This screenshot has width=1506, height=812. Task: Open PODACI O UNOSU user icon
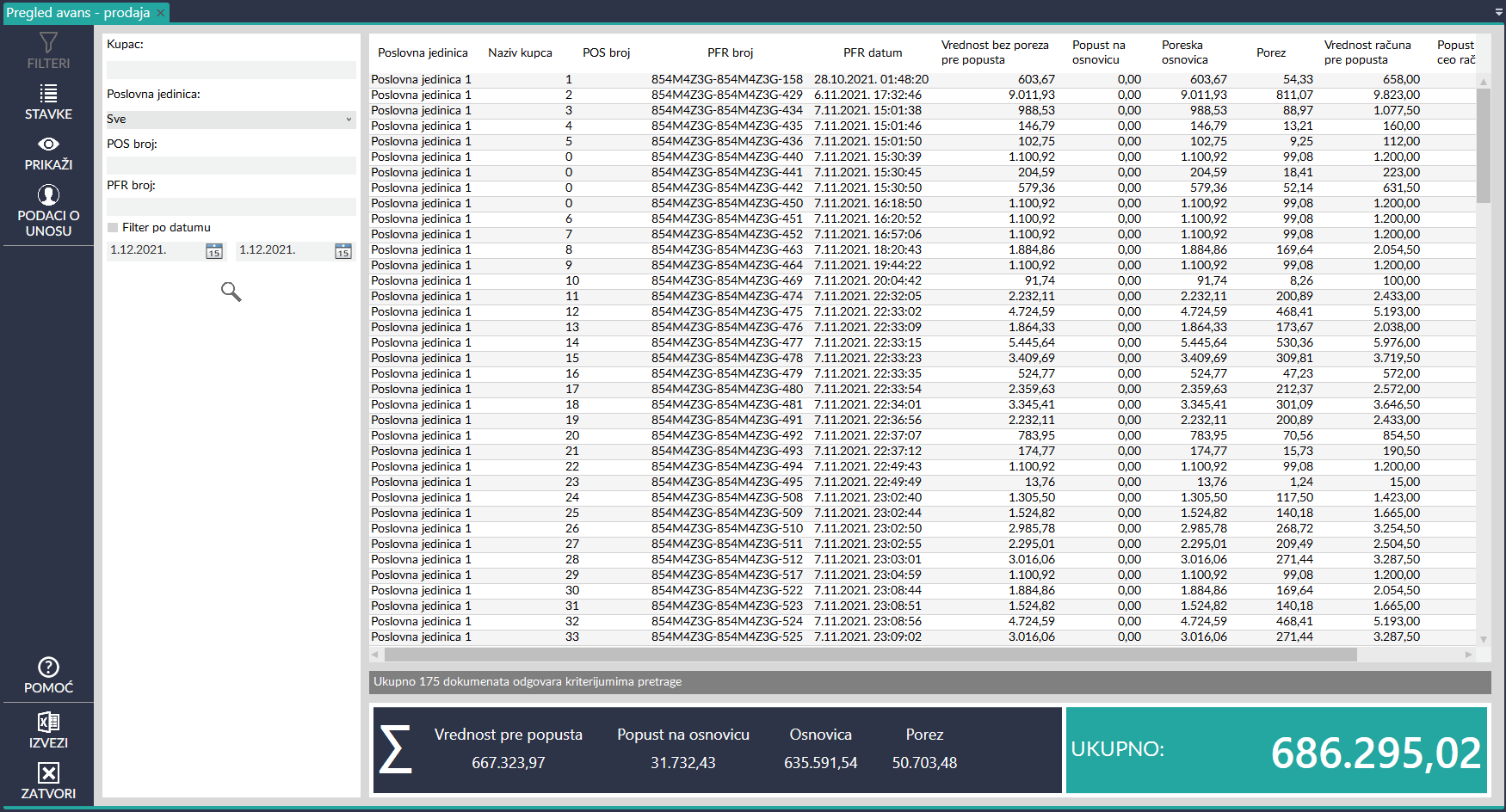click(48, 195)
